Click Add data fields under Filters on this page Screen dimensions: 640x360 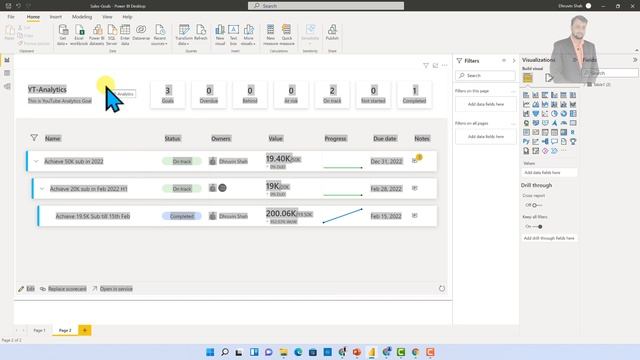click(x=486, y=104)
